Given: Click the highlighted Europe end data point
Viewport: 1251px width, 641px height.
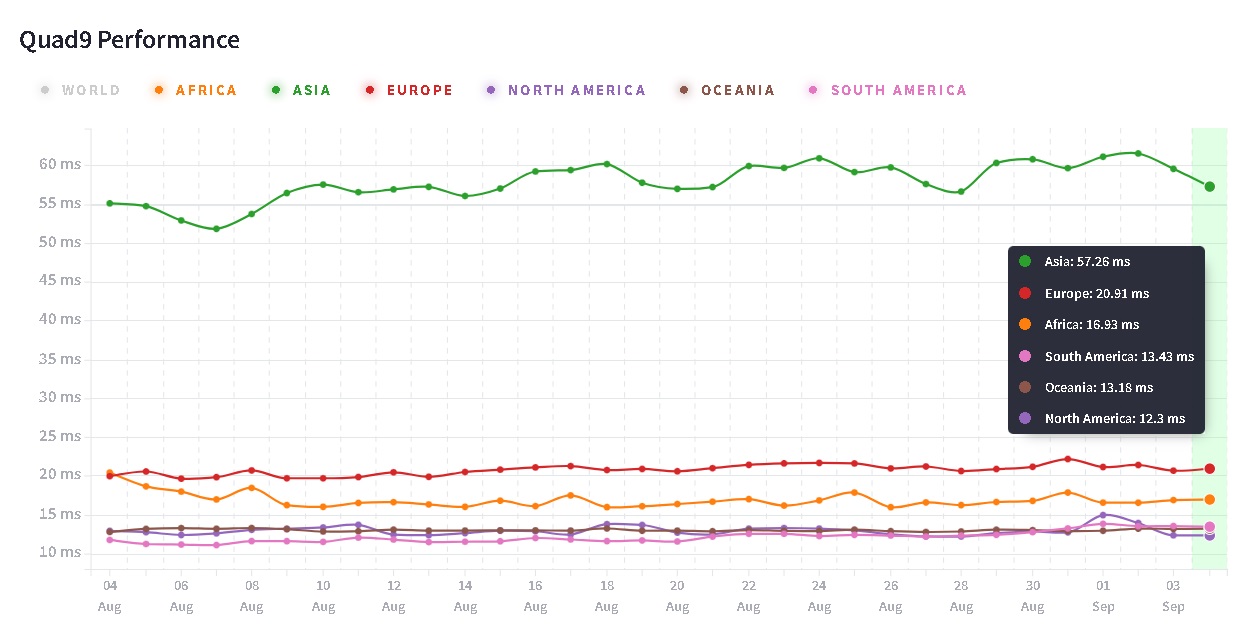Looking at the screenshot, I should tap(1209, 469).
